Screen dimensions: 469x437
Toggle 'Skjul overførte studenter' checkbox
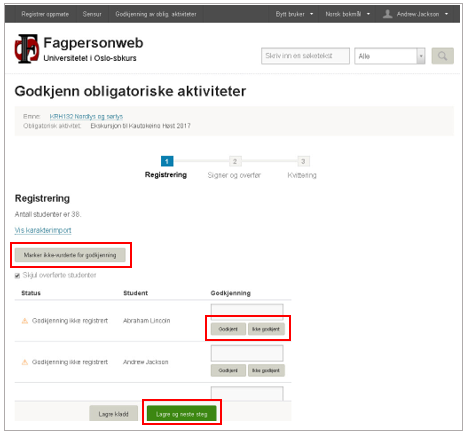pyautogui.click(x=17, y=276)
